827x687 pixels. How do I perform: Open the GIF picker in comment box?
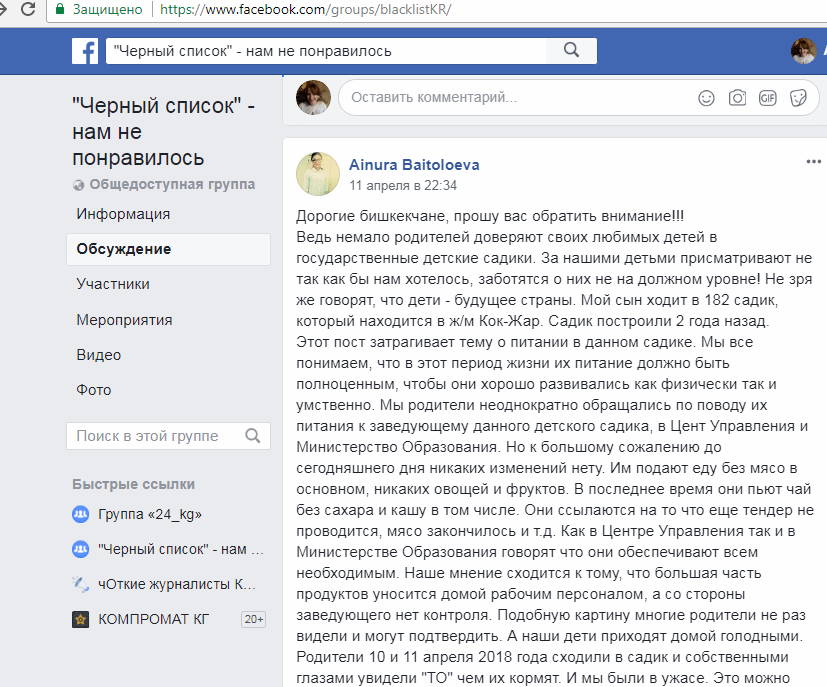point(768,98)
